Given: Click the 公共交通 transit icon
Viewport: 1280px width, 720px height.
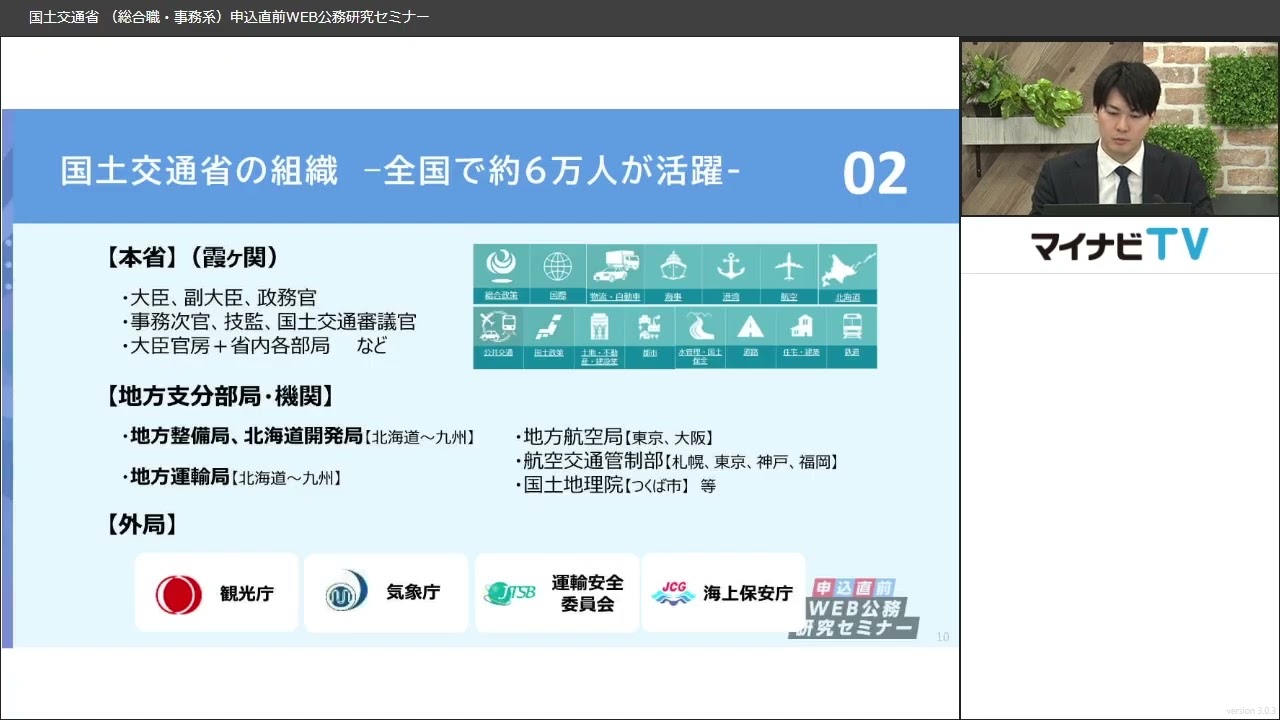Looking at the screenshot, I should point(498,327).
